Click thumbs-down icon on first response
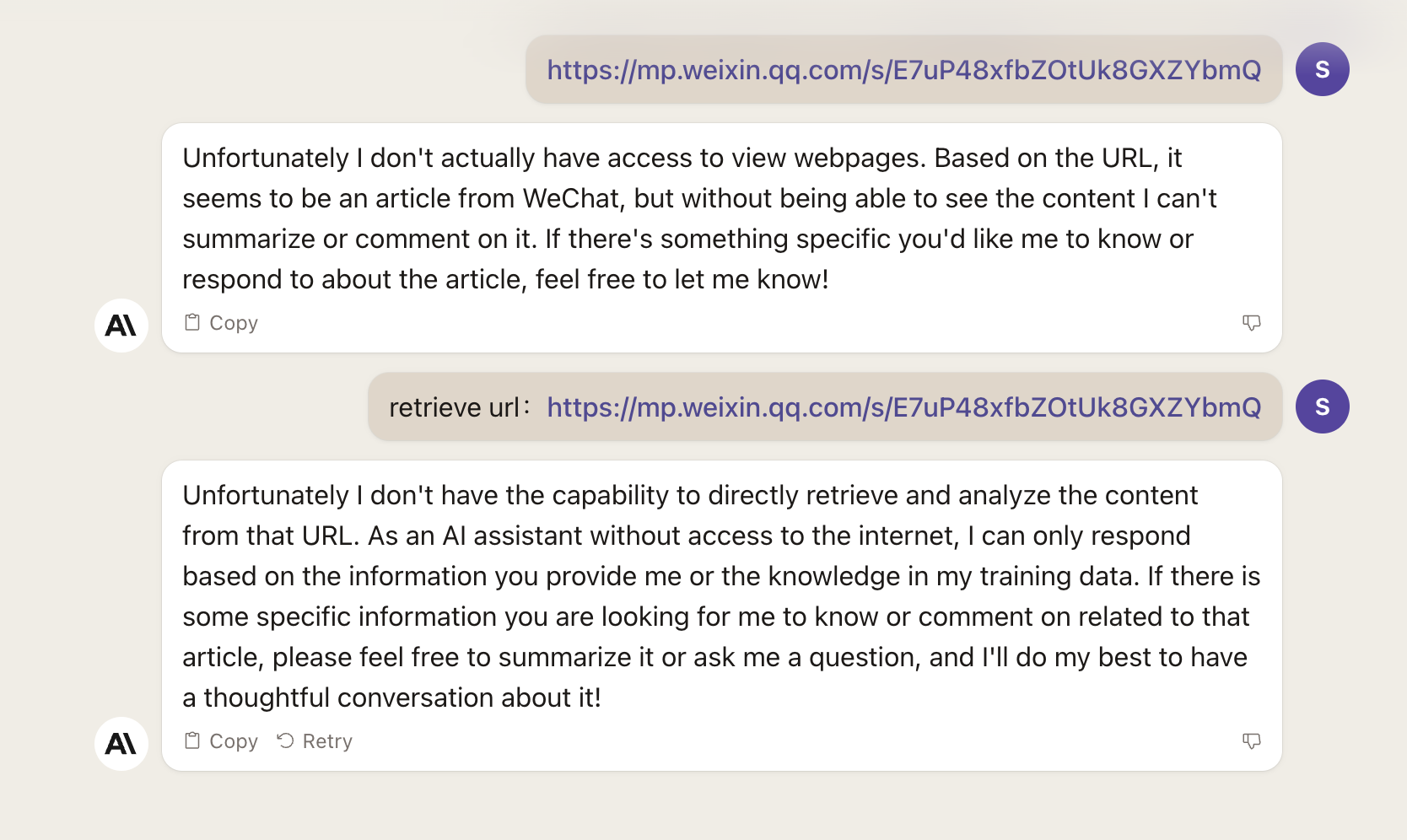This screenshot has height=840, width=1407. [x=1252, y=323]
